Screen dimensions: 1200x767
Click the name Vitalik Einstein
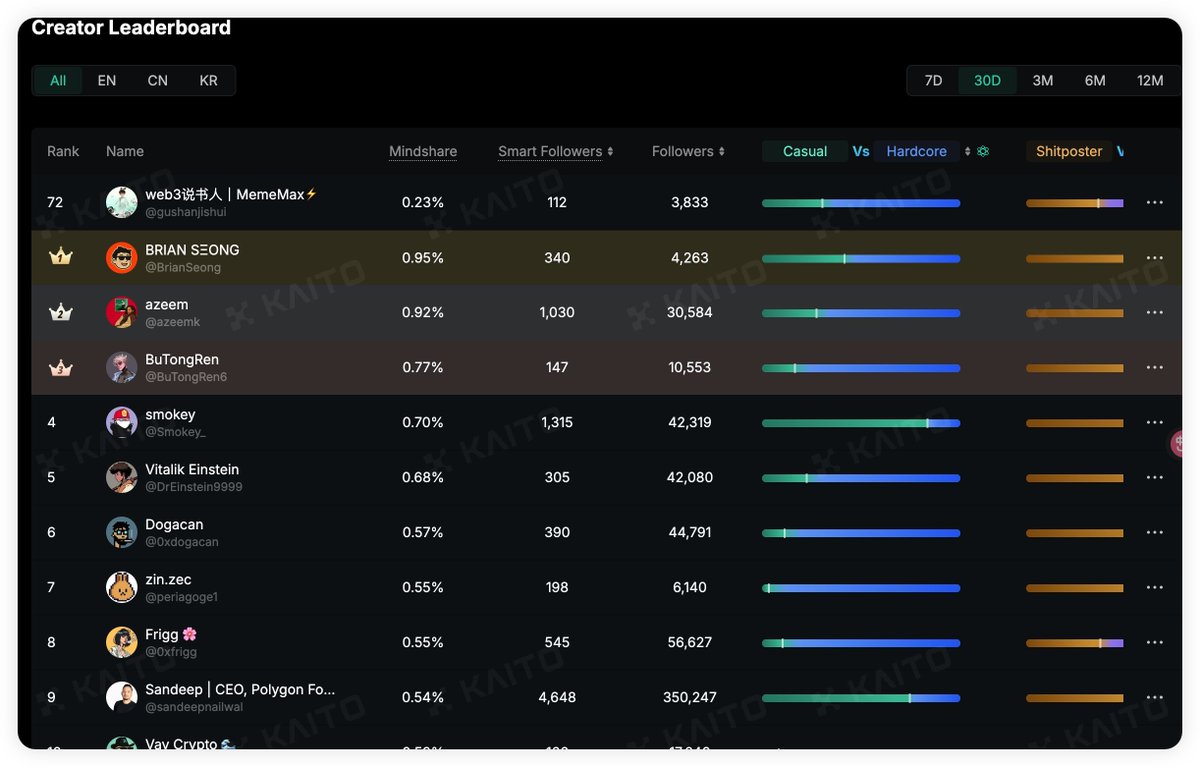click(x=192, y=469)
